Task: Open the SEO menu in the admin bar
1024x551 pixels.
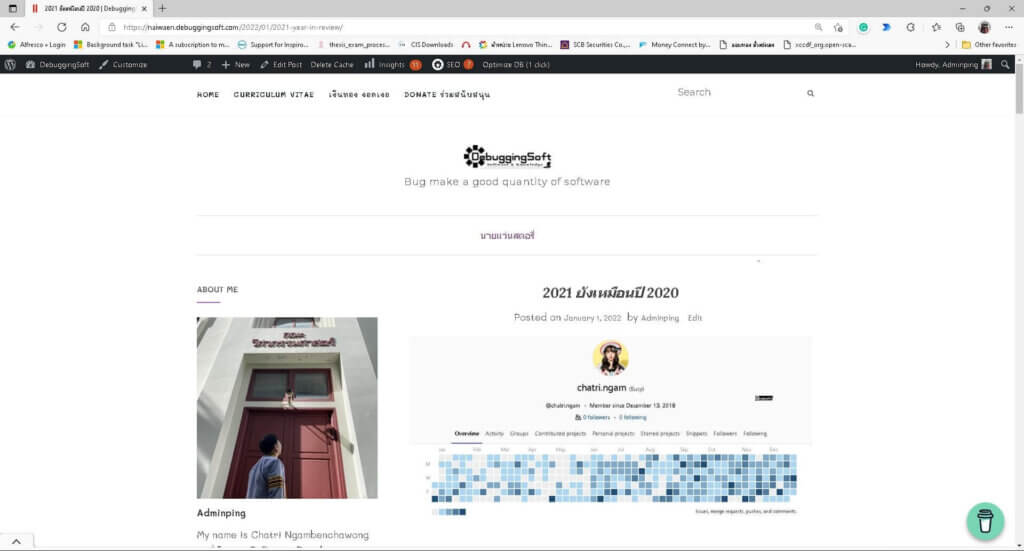Action: (x=452, y=65)
